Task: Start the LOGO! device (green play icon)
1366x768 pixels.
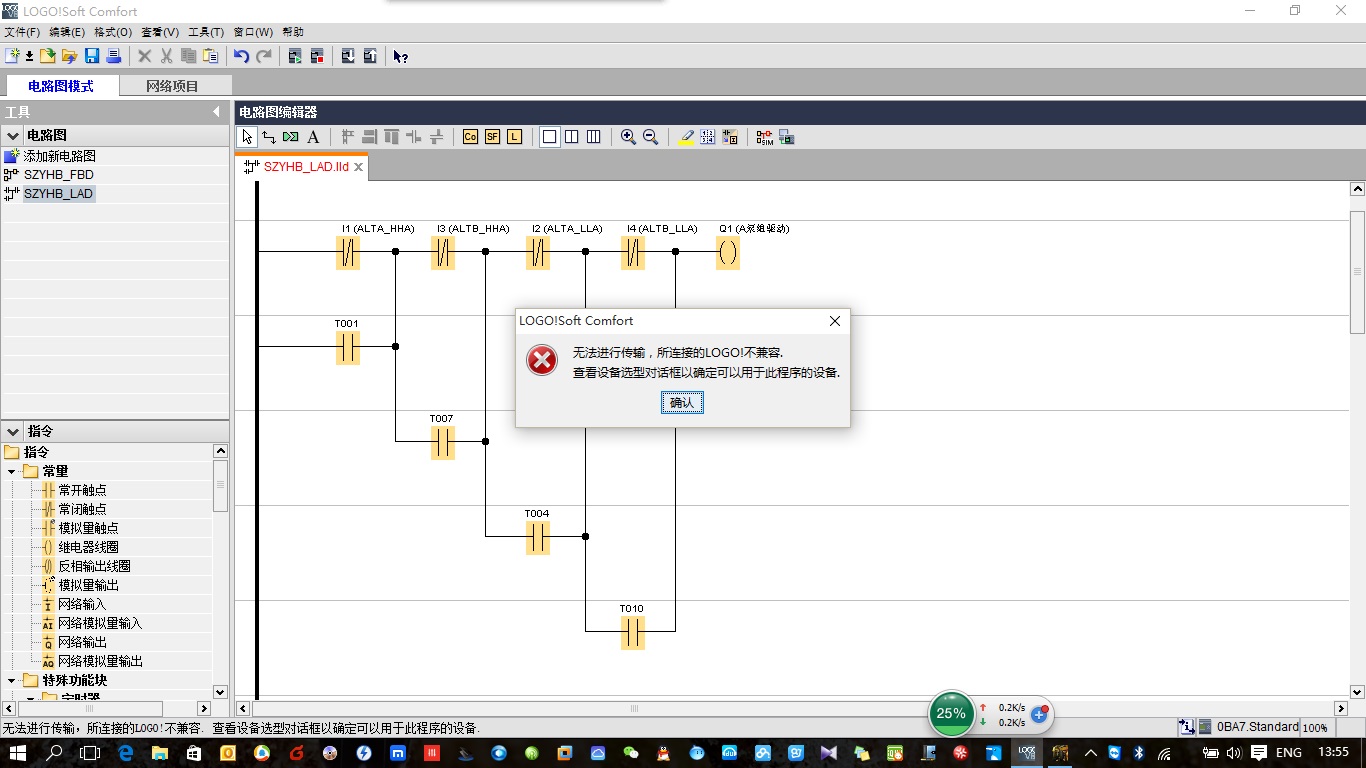Action: pos(295,56)
